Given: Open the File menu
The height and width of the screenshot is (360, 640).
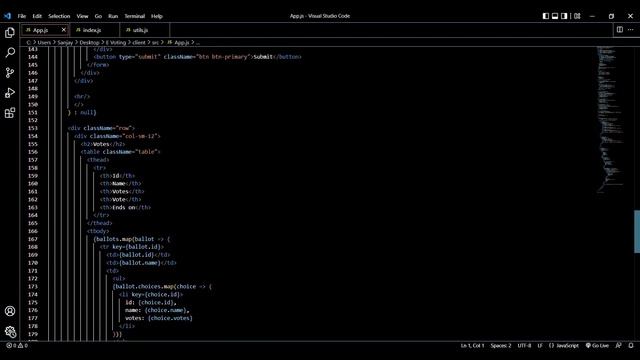Looking at the screenshot, I should coord(22,16).
